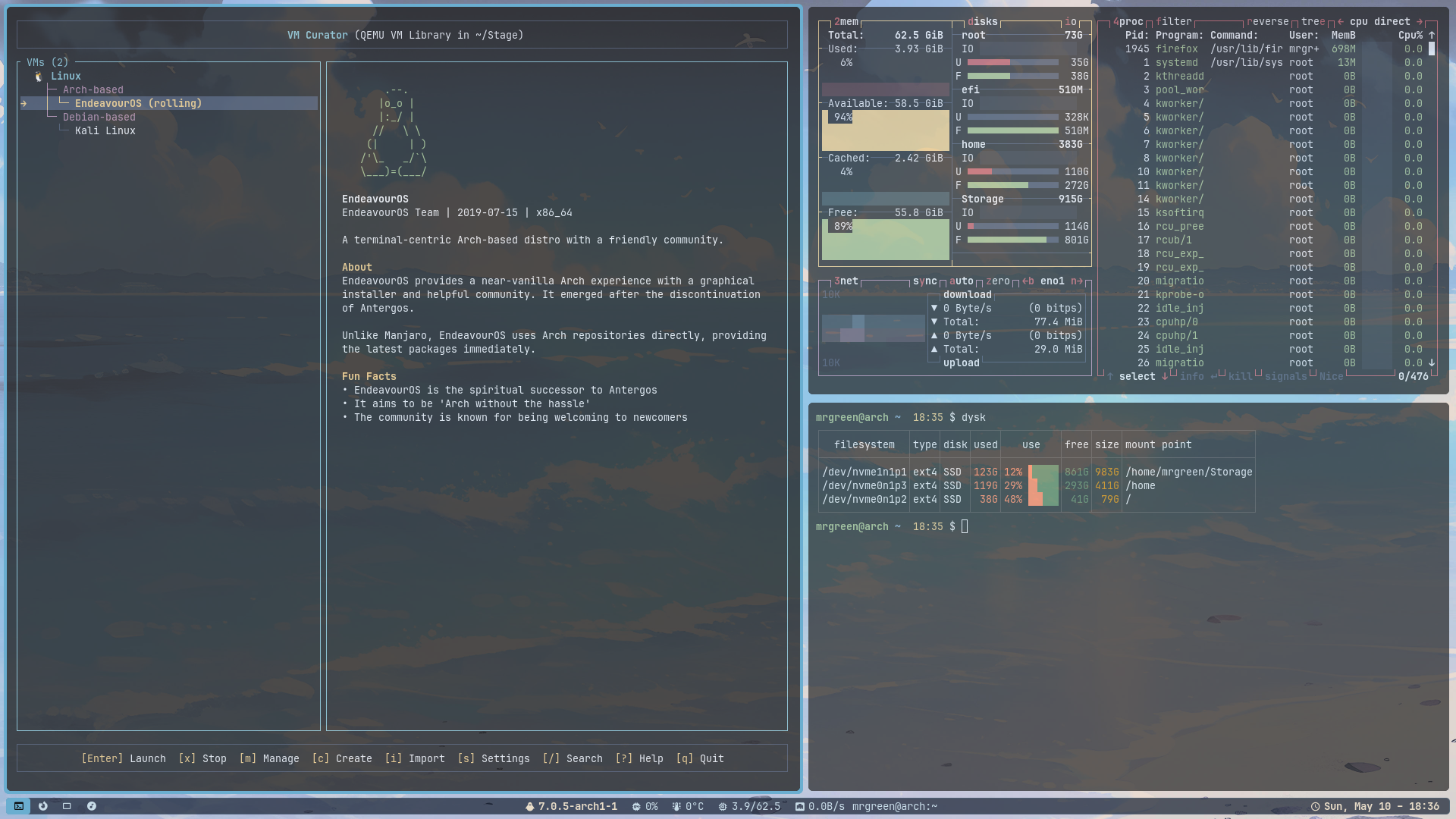Click [/] Search in VM Curator footer
Screen dimensions: 1456x819
pyautogui.click(x=573, y=758)
